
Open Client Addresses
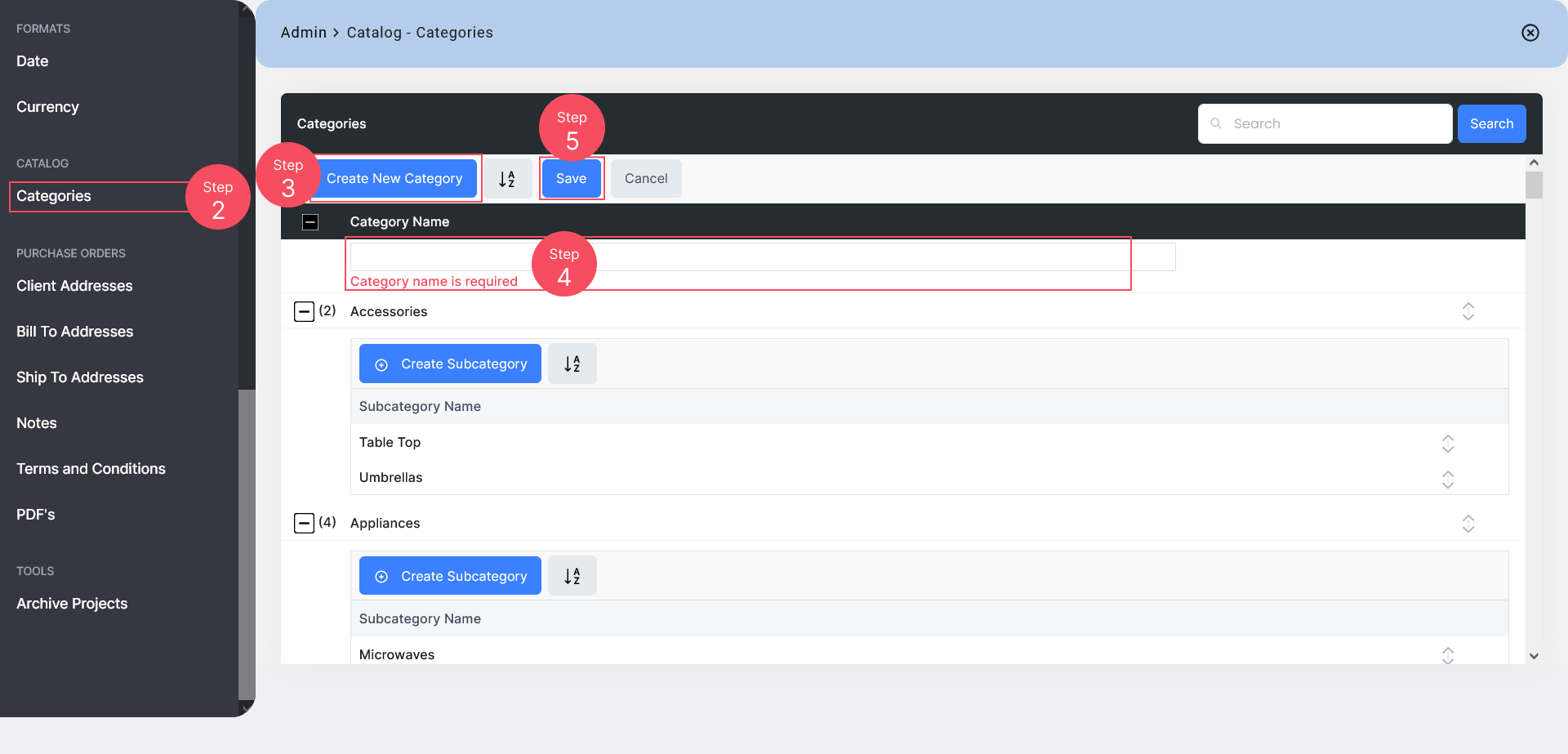coord(74,286)
